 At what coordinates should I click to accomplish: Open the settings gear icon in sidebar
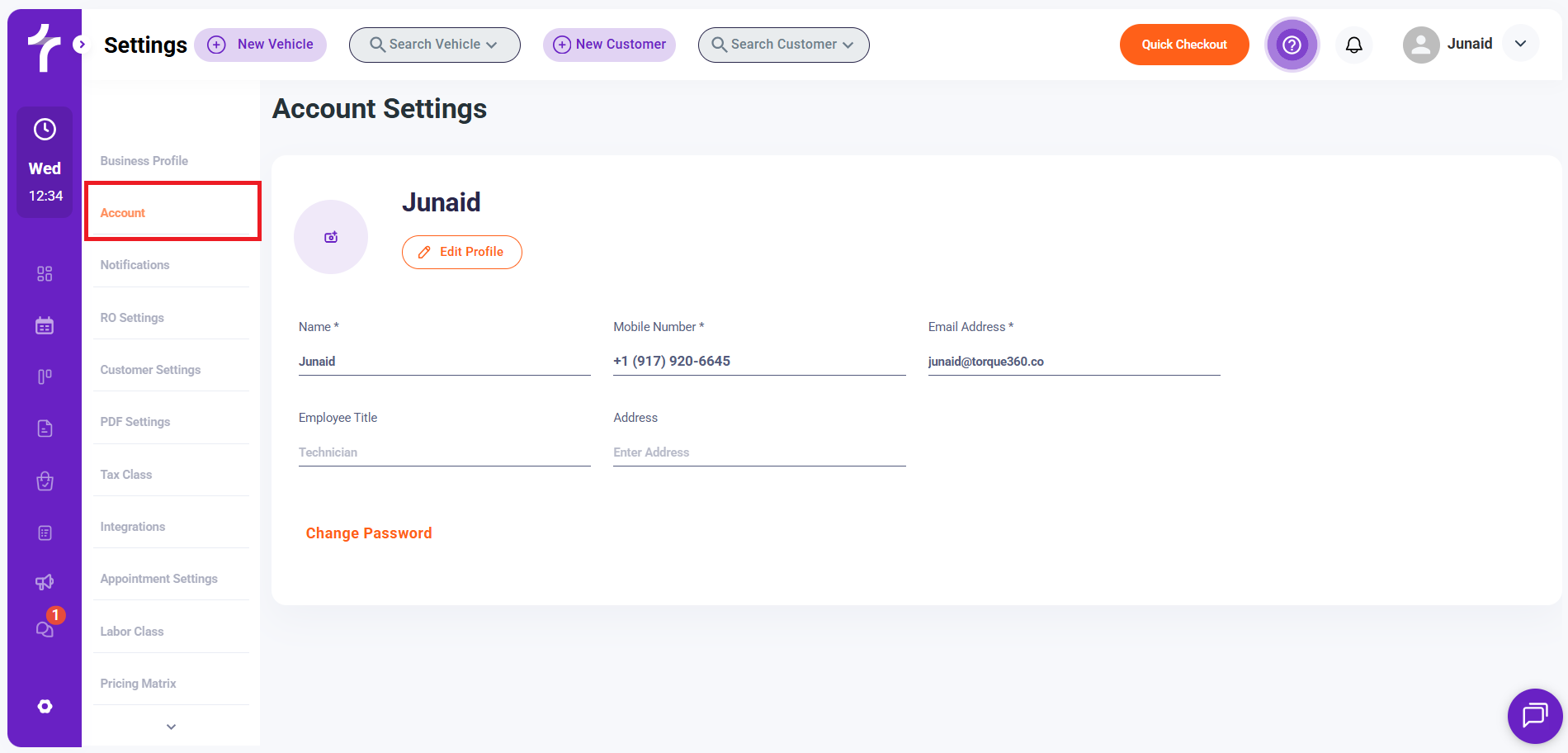[x=45, y=706]
